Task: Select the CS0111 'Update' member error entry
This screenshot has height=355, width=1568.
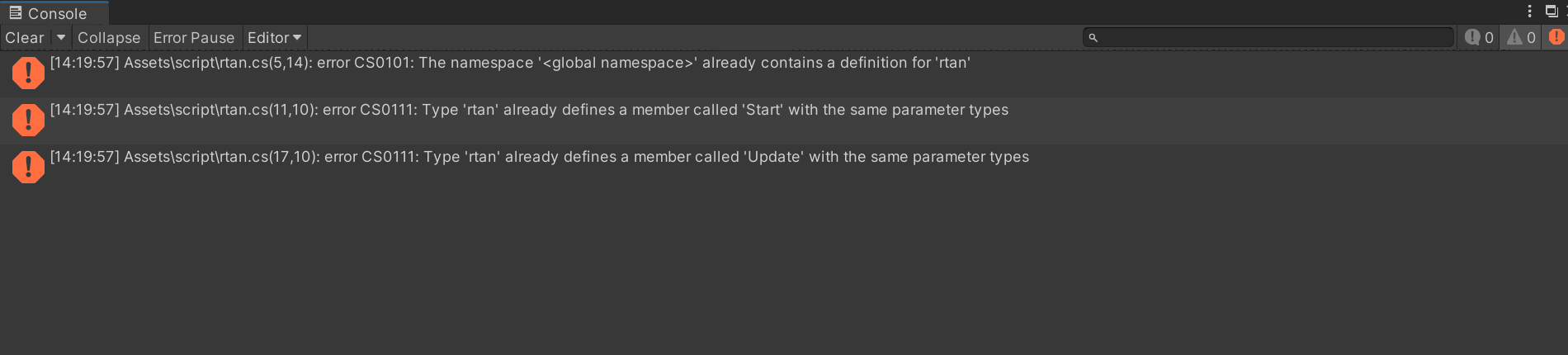Action: click(784, 168)
